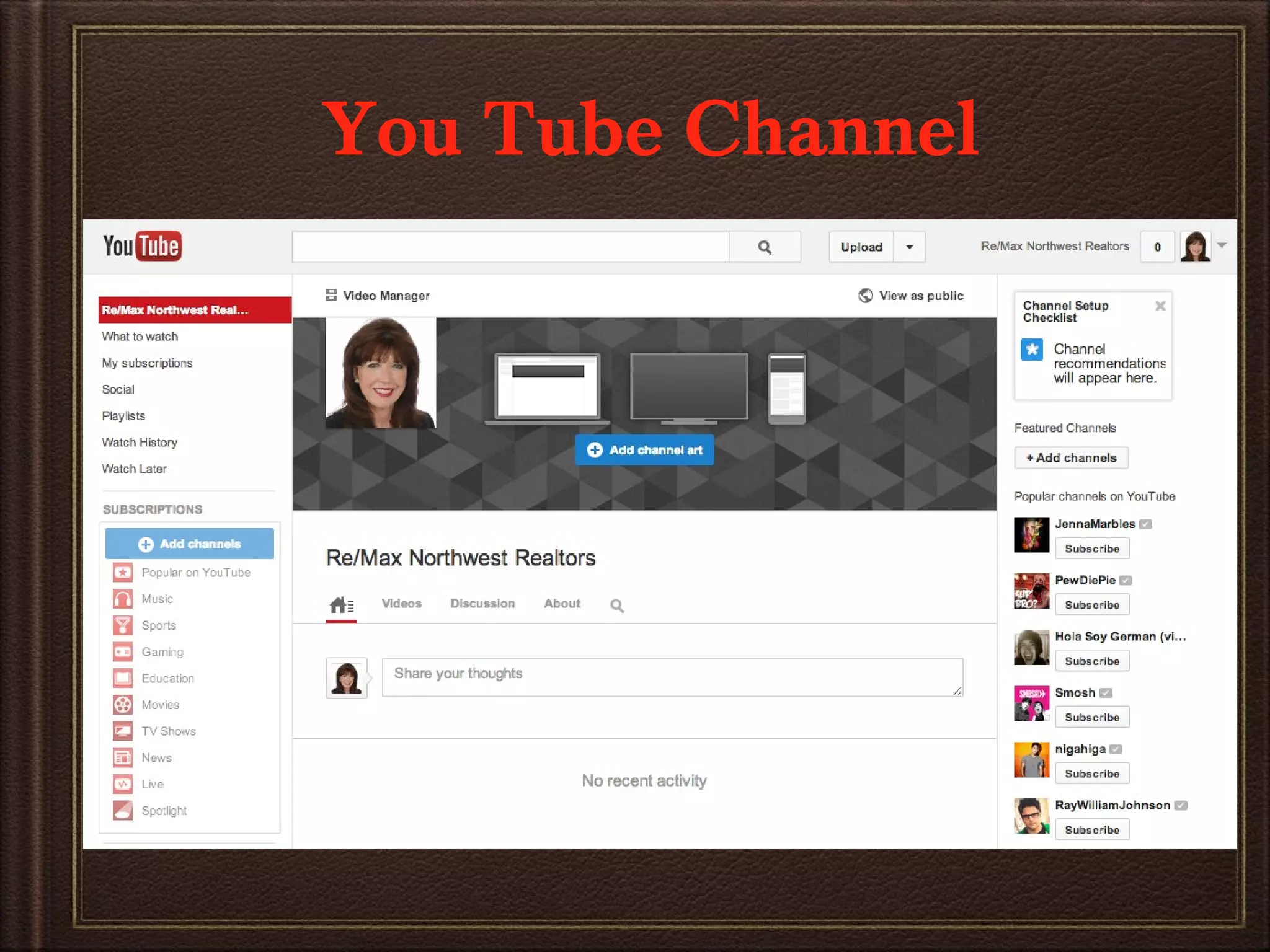Image resolution: width=1270 pixels, height=952 pixels.
Task: Click the YouTube logo
Action: tap(142, 246)
